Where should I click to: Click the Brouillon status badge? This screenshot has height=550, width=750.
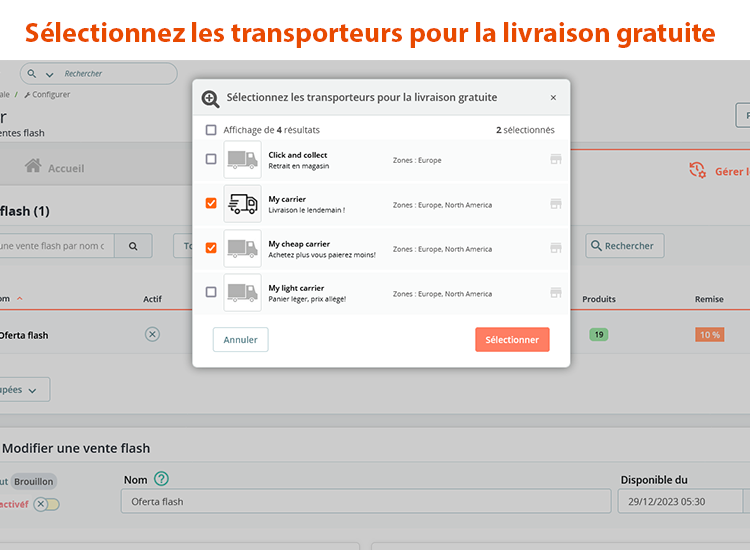pyautogui.click(x=33, y=482)
